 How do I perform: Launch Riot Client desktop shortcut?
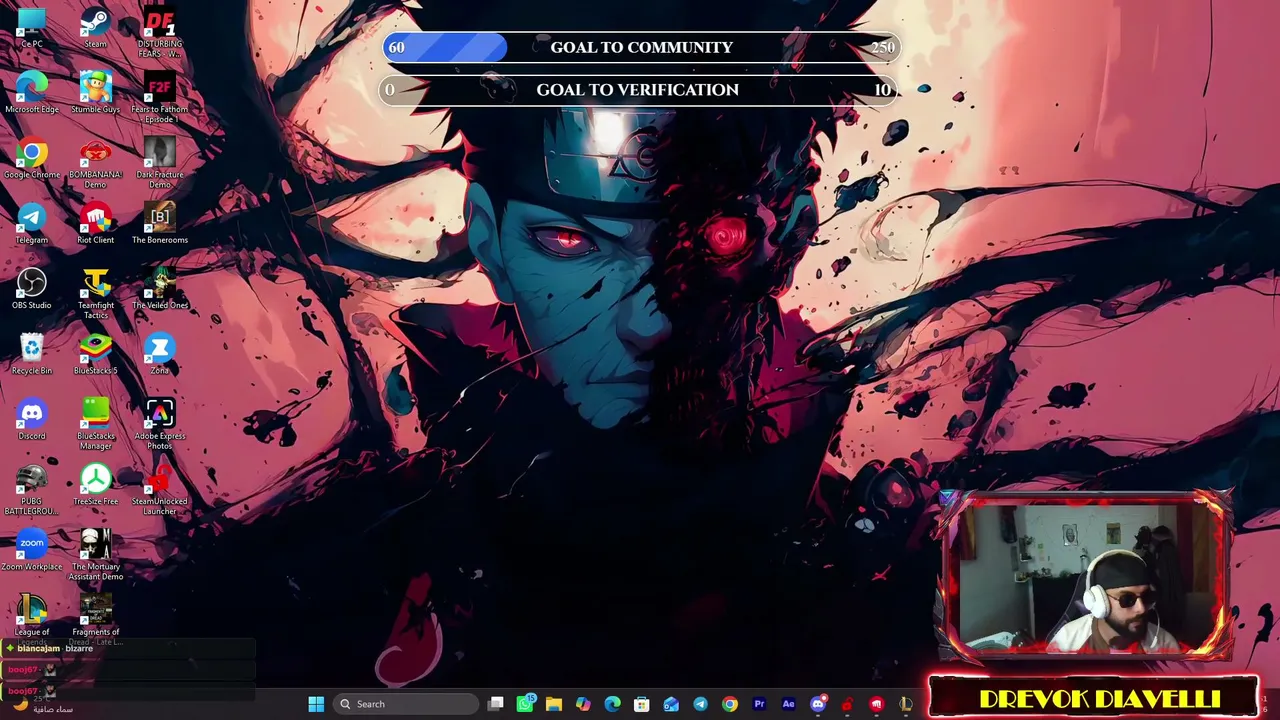coord(95,224)
